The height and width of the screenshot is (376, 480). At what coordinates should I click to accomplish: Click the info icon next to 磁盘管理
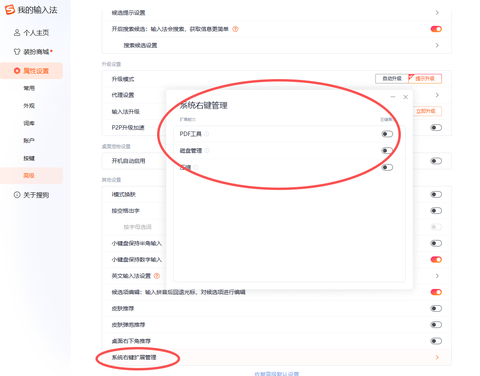click(207, 151)
